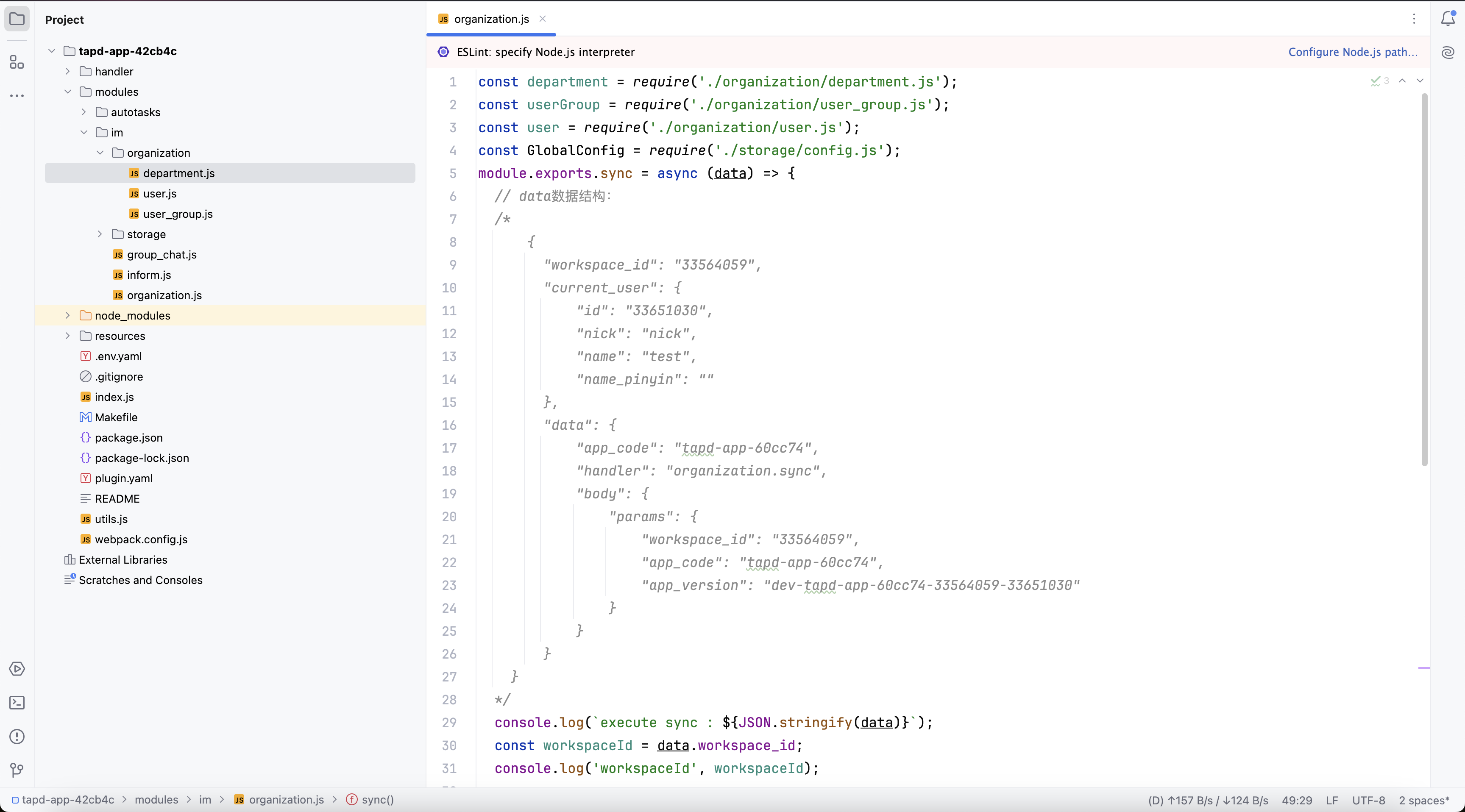Screen dimensions: 1465x812
Task: Open the Terminal tool window icon
Action: pos(17,703)
